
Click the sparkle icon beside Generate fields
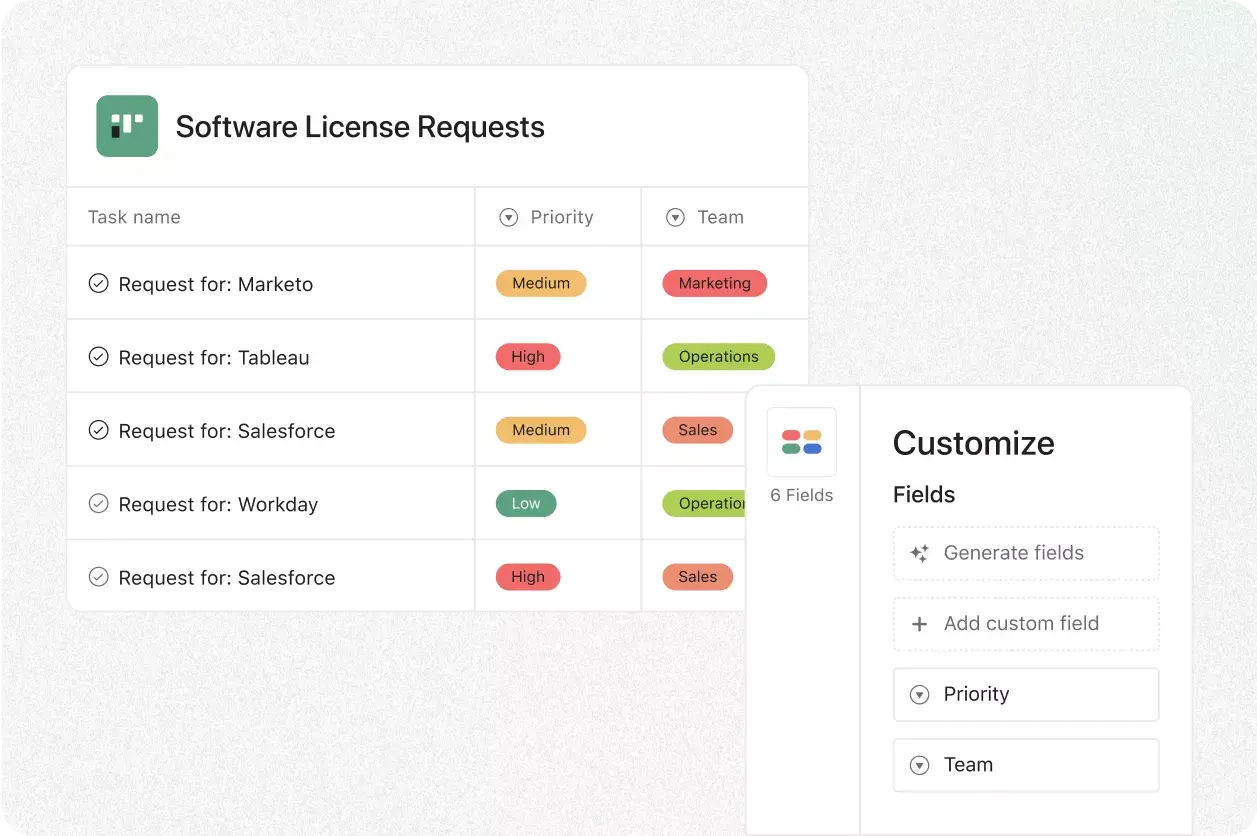click(919, 553)
